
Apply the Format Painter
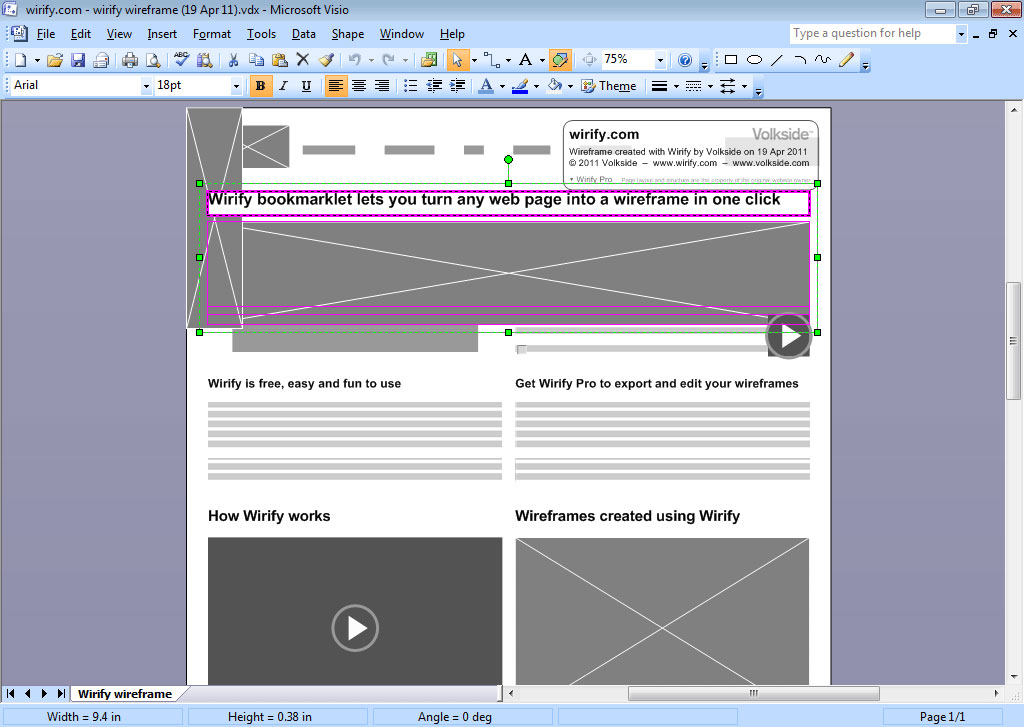[x=326, y=60]
